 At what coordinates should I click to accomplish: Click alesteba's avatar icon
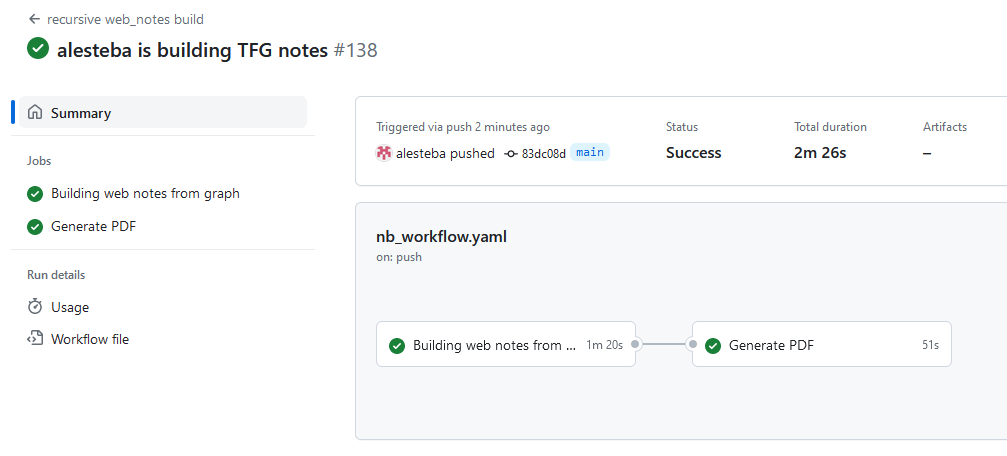(384, 153)
